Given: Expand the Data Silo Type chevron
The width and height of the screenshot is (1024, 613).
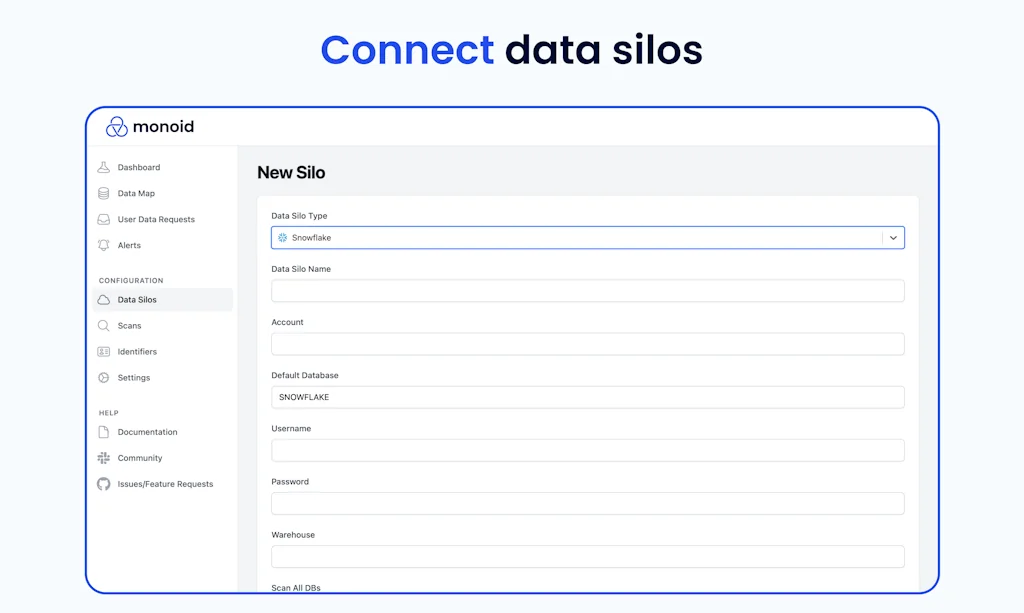Looking at the screenshot, I should (x=894, y=238).
